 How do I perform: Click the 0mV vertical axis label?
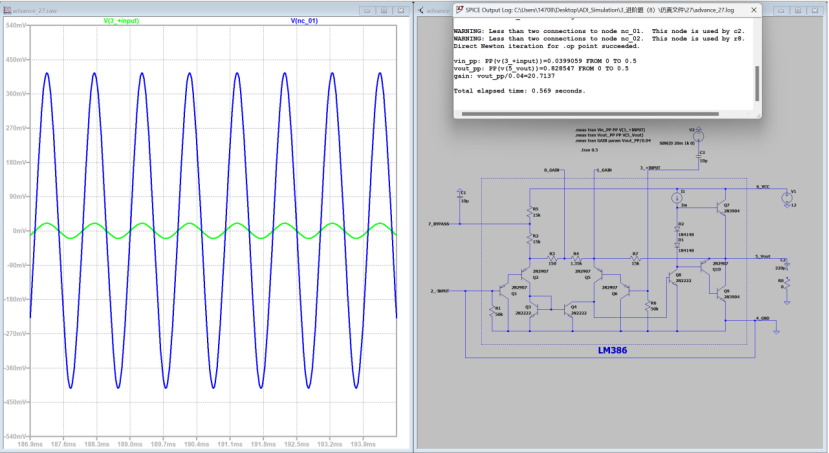click(x=16, y=230)
